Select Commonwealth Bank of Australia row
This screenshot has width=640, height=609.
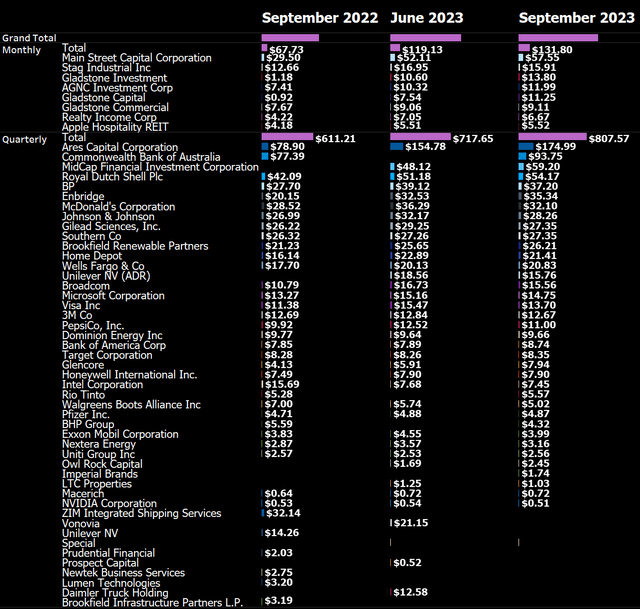(141, 157)
